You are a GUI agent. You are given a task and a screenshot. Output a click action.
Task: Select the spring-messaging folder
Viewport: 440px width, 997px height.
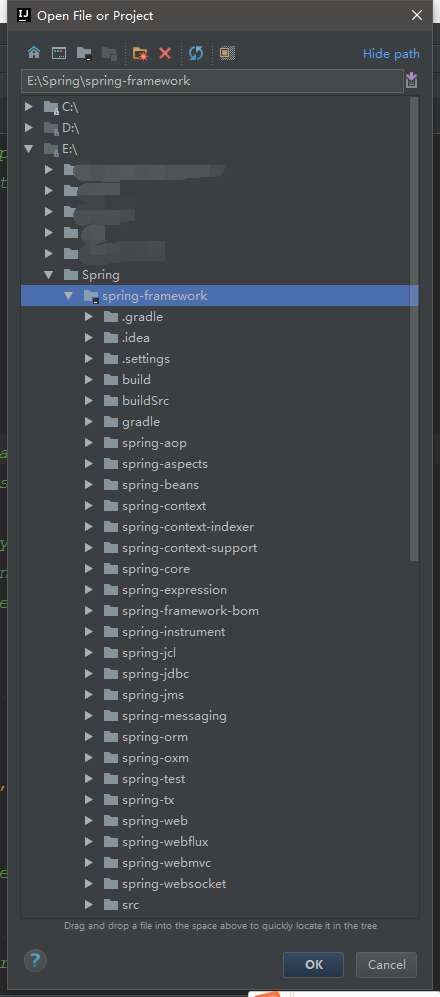[x=174, y=715]
